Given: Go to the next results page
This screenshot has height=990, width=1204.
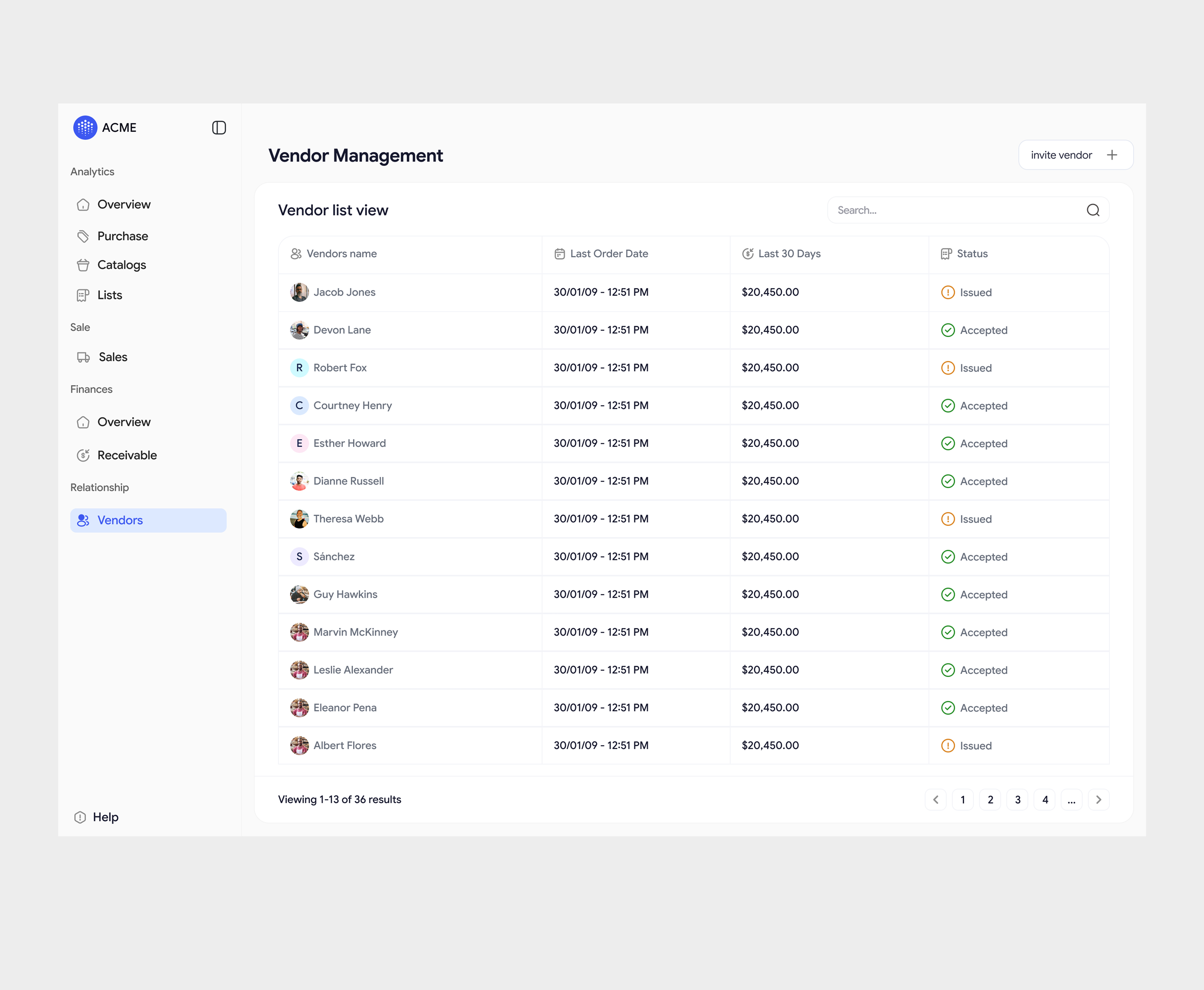Looking at the screenshot, I should [x=1099, y=800].
